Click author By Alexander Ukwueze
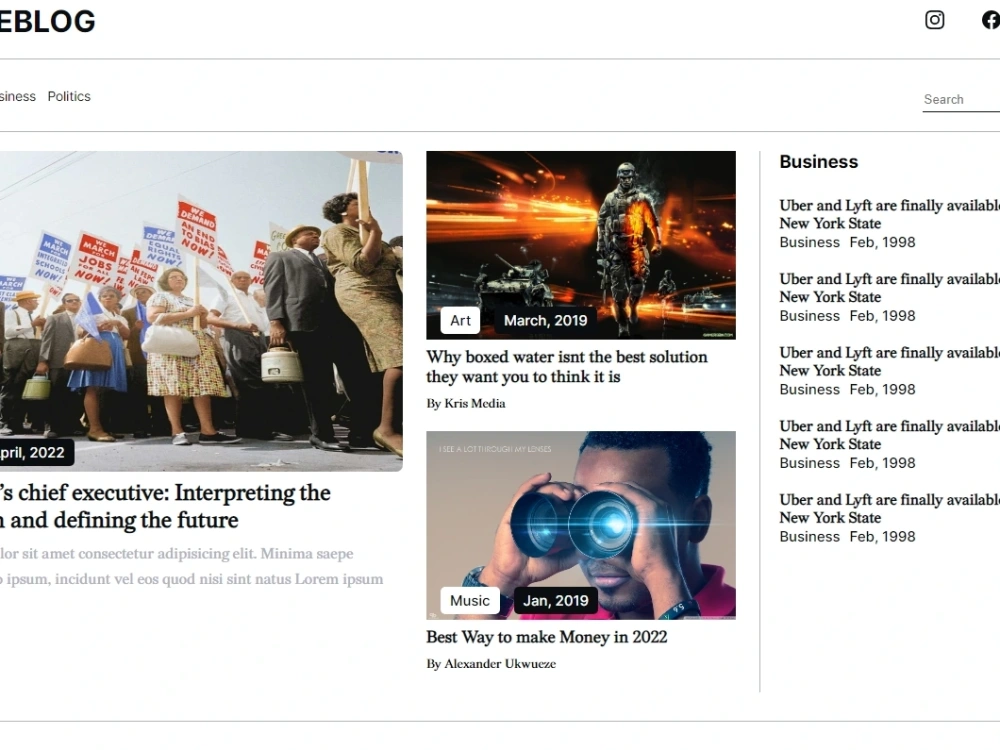The height and width of the screenshot is (750, 1000). 491,664
